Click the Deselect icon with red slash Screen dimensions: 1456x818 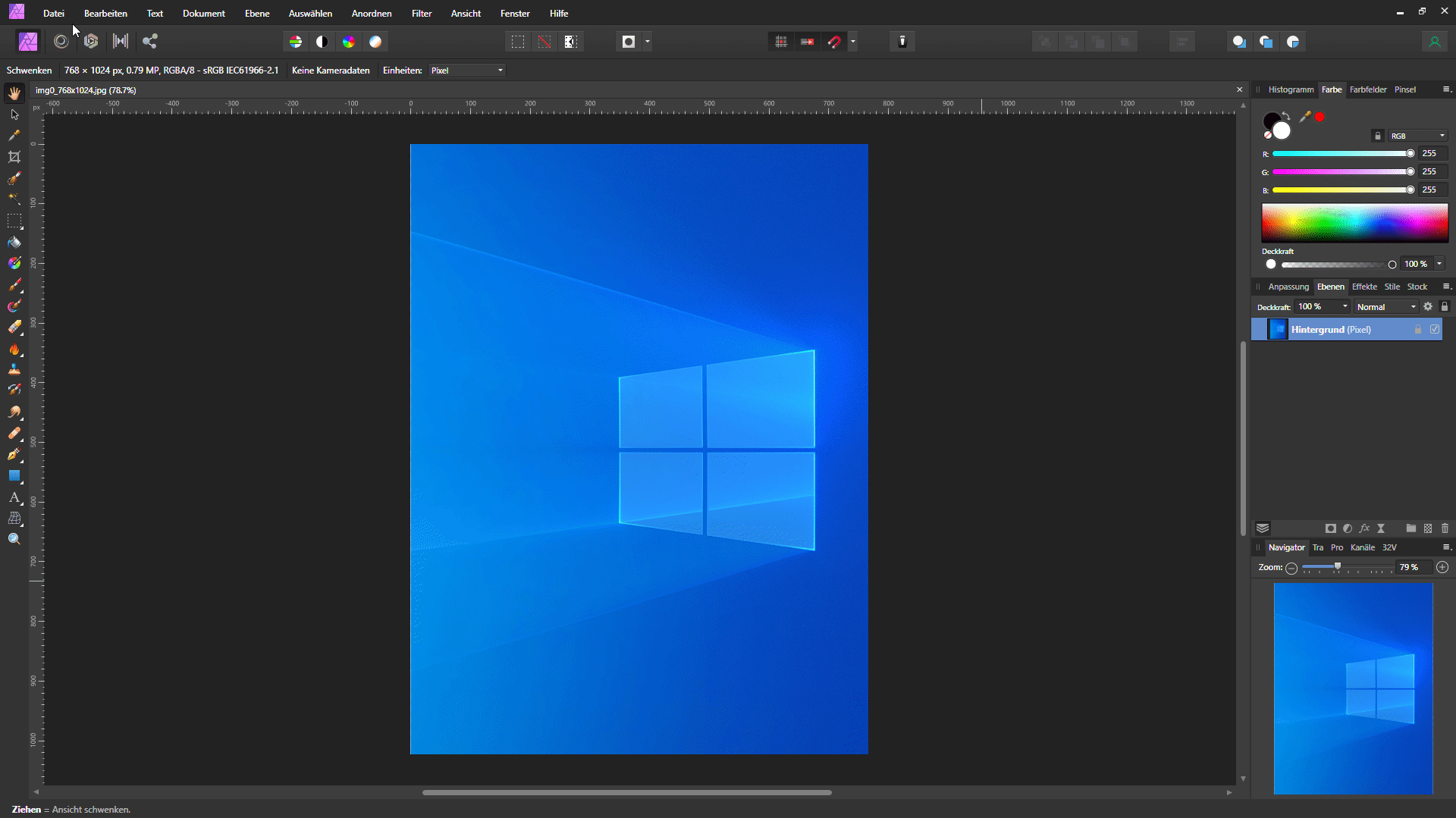[x=544, y=42]
